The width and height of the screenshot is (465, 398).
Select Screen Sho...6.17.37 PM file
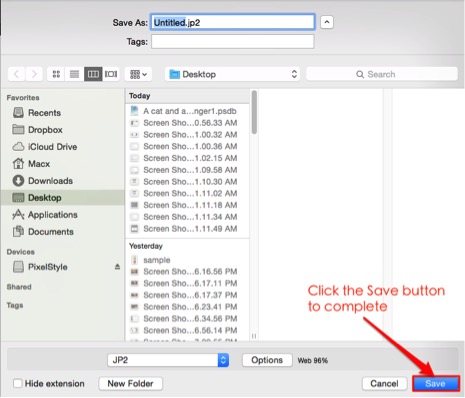[x=187, y=295]
